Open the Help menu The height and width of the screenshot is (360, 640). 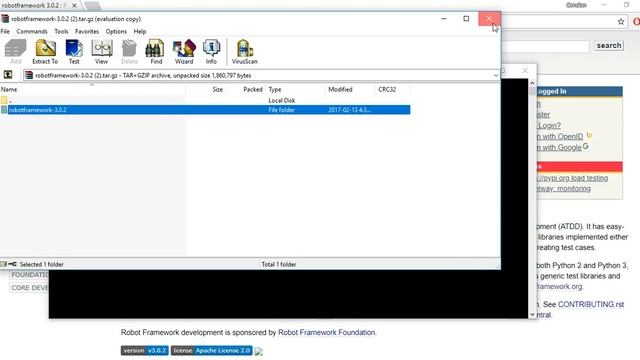coord(140,31)
